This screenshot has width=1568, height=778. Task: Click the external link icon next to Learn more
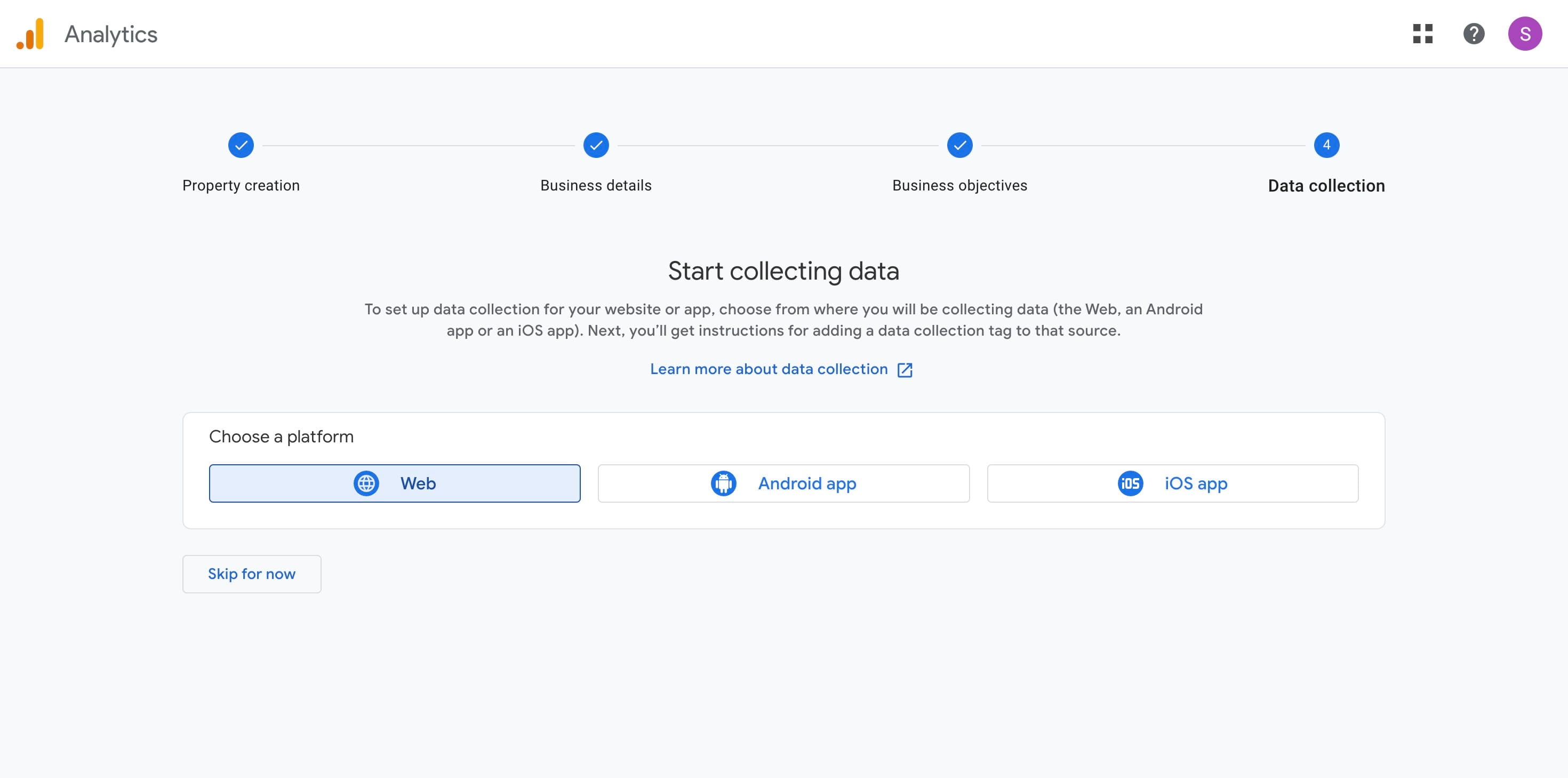[905, 370]
